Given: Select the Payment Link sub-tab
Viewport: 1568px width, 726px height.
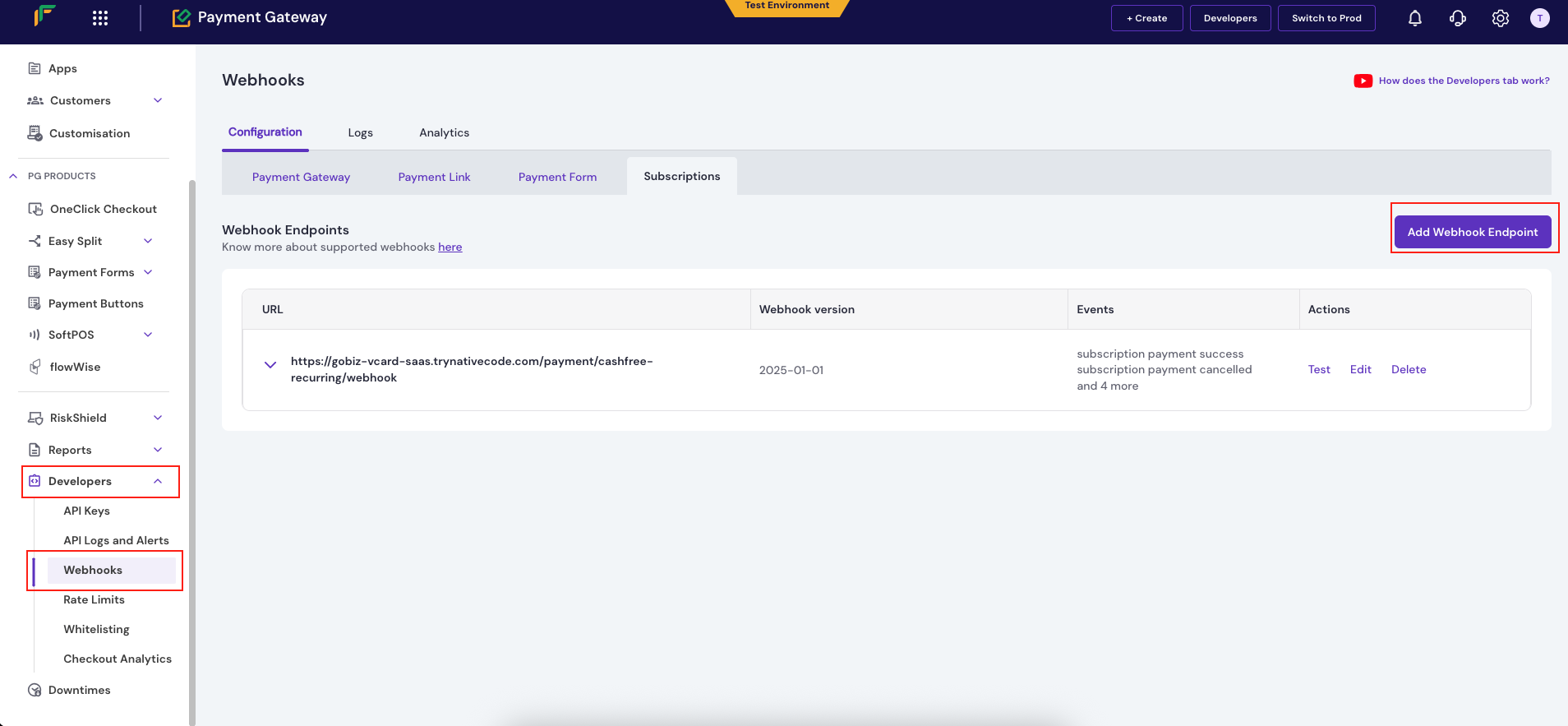Looking at the screenshot, I should click(434, 177).
